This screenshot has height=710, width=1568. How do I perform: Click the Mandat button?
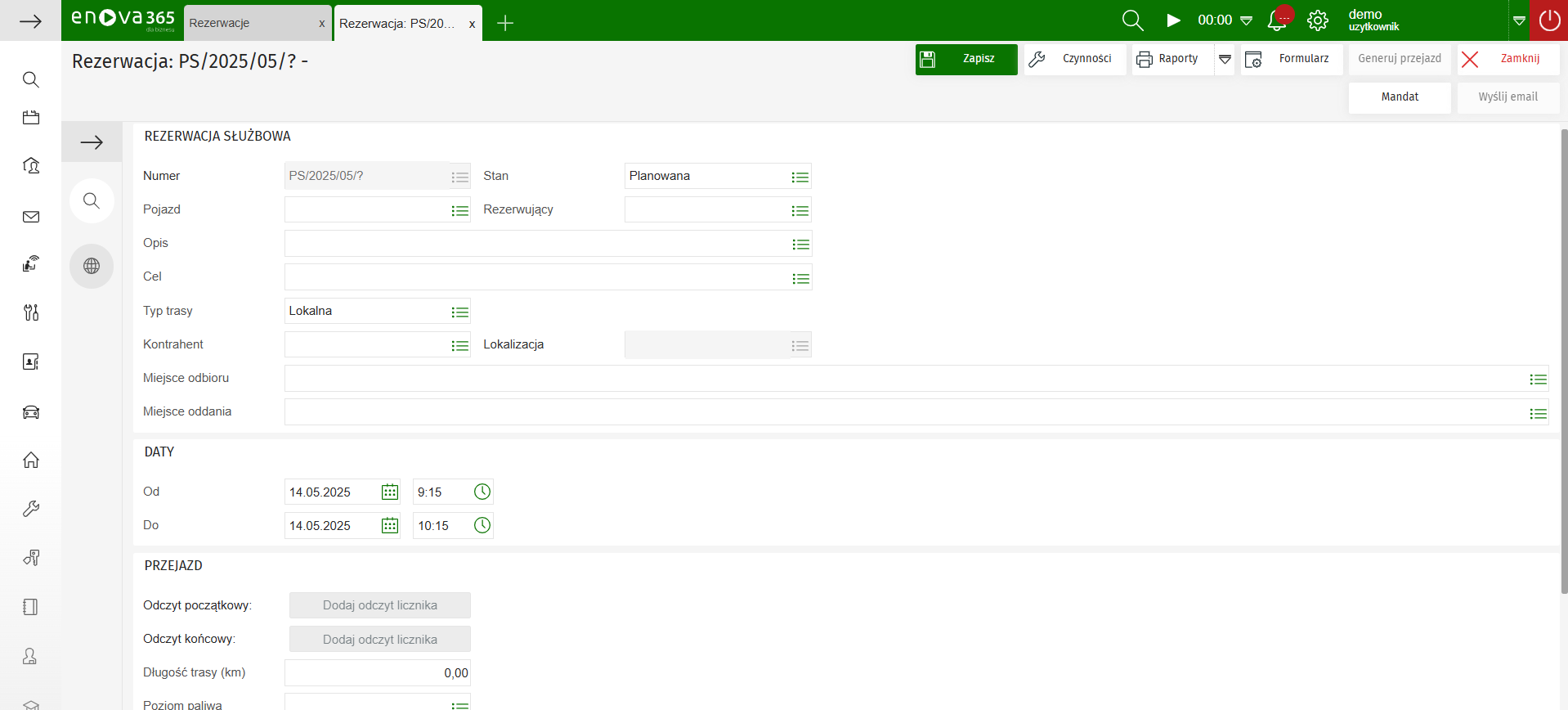pyautogui.click(x=1399, y=97)
